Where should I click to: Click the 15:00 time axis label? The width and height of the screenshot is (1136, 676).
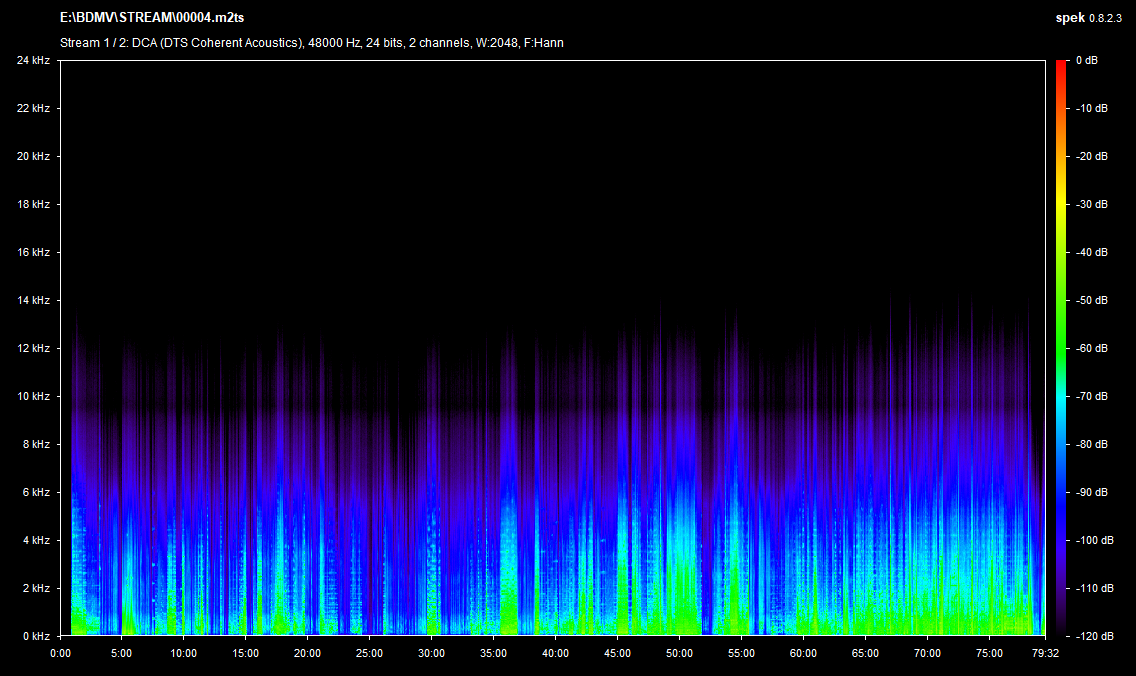(245, 653)
